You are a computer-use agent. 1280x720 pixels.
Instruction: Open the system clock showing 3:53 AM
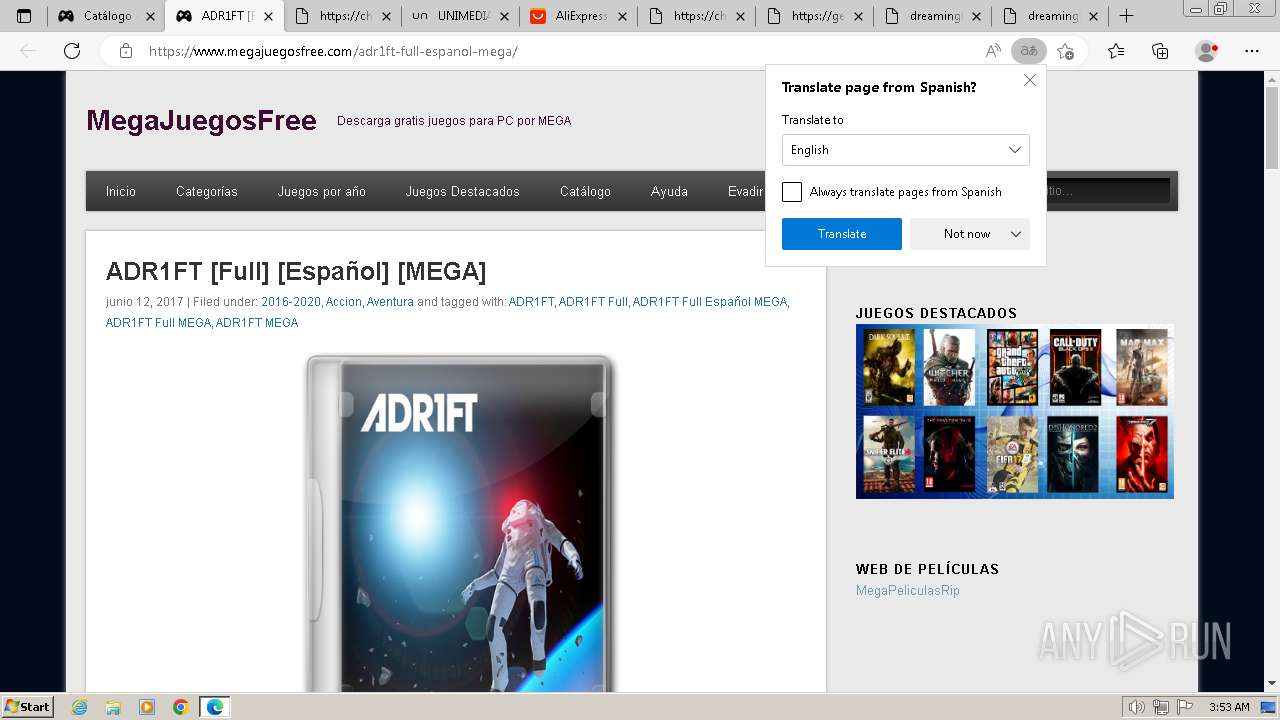click(1229, 707)
